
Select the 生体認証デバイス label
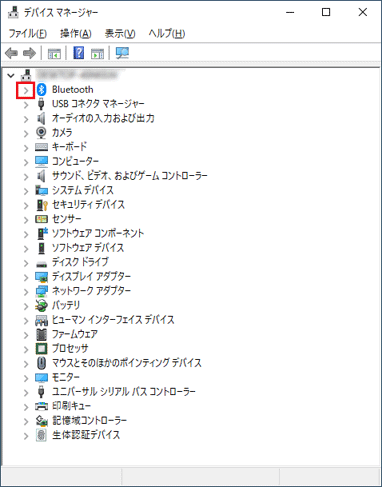click(86, 435)
